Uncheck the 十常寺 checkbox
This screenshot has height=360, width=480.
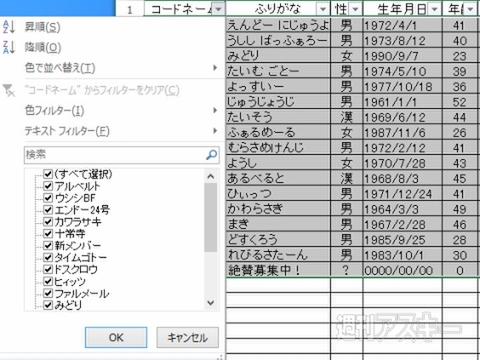(x=48, y=233)
